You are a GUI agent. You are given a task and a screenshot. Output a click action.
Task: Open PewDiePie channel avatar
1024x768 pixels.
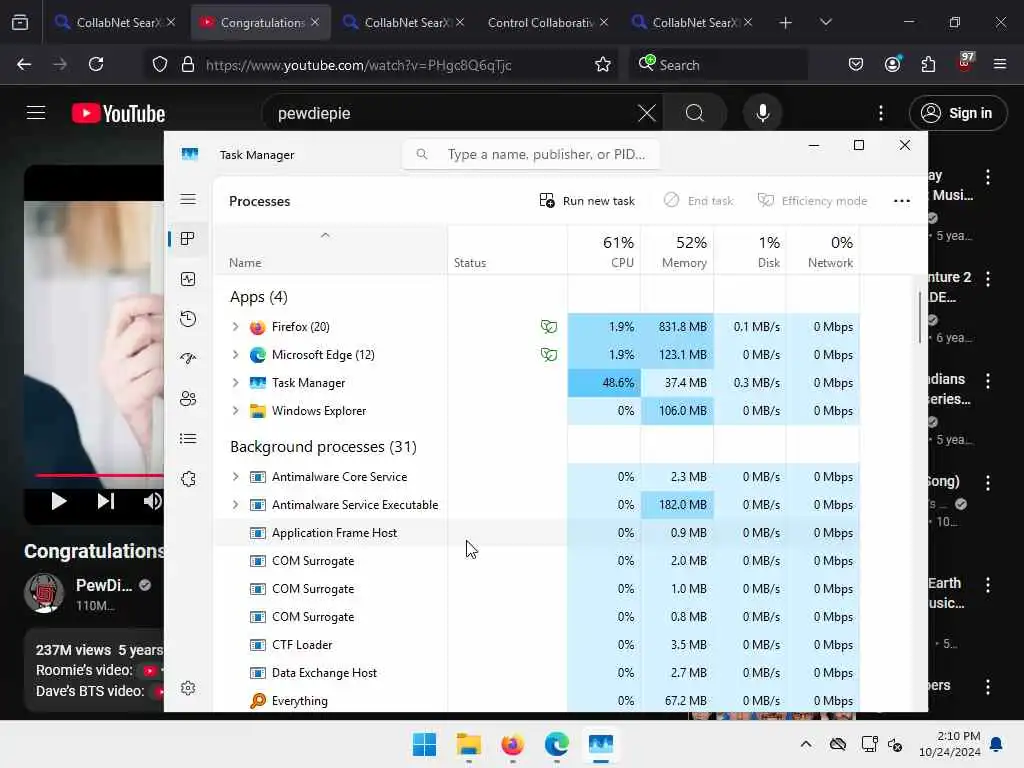[x=44, y=593]
